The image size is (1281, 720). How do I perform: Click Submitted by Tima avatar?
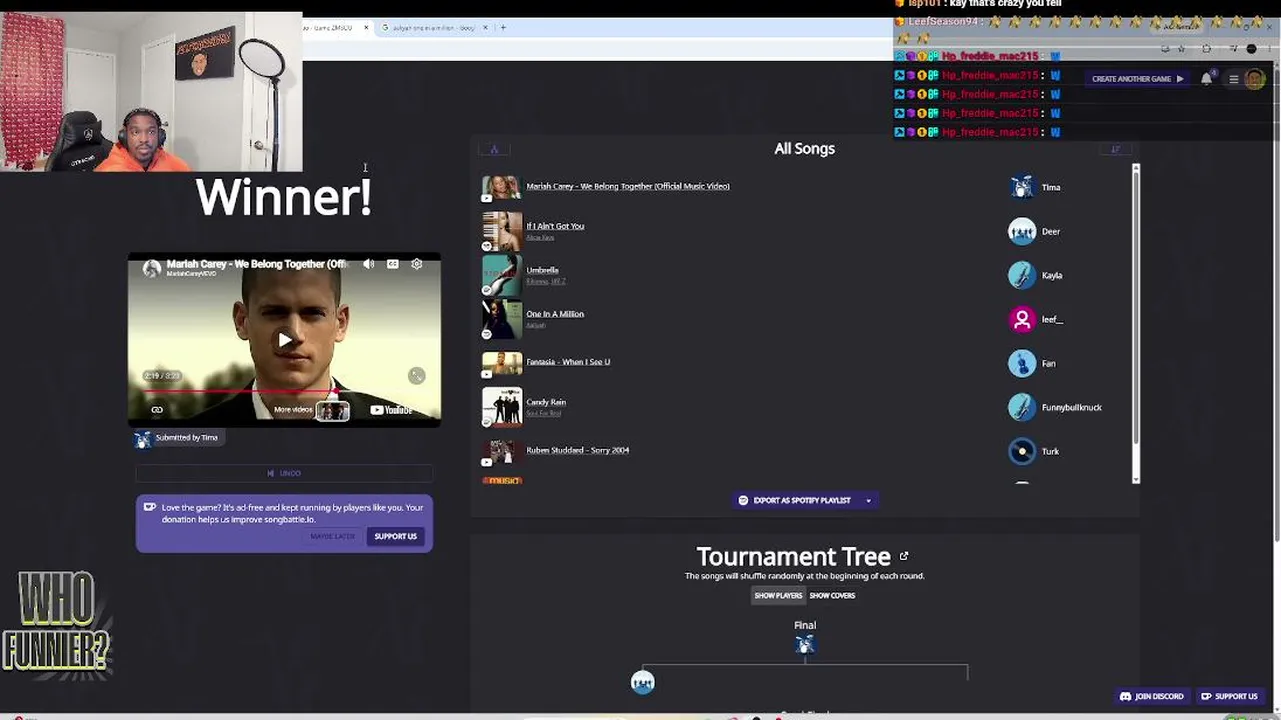pyautogui.click(x=143, y=439)
